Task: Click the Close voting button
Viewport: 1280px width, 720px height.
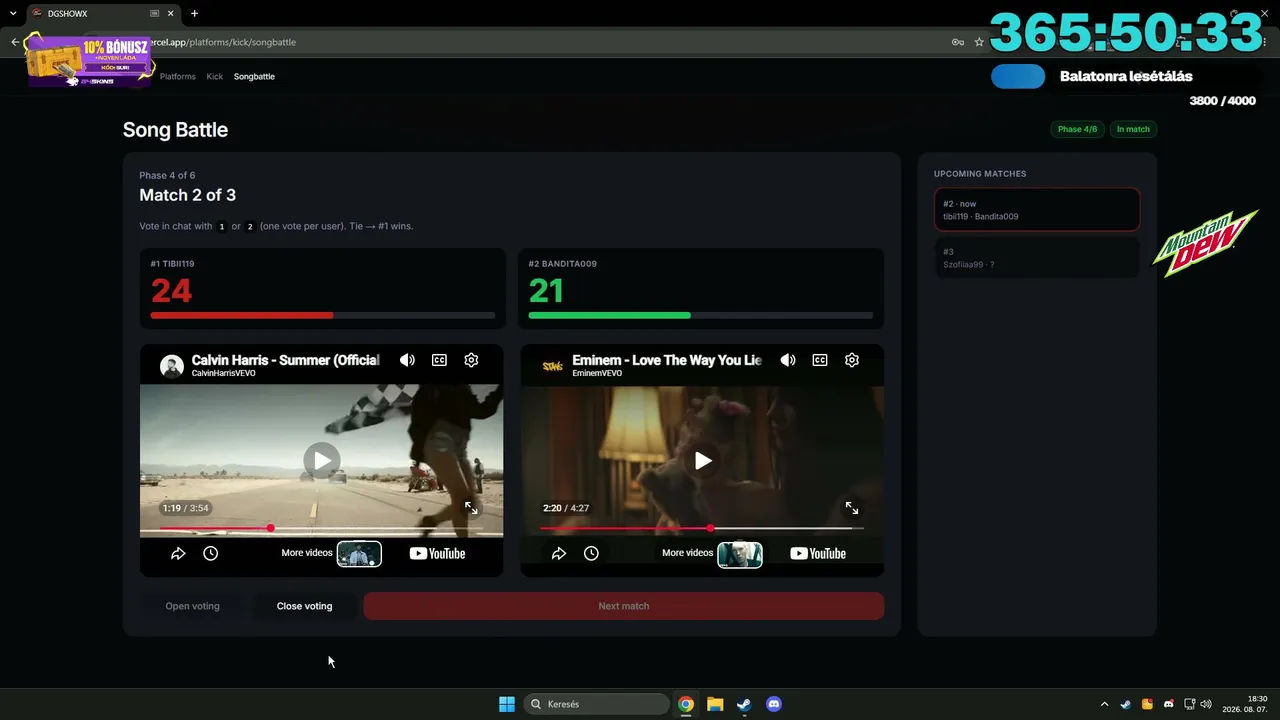Action: pos(304,606)
